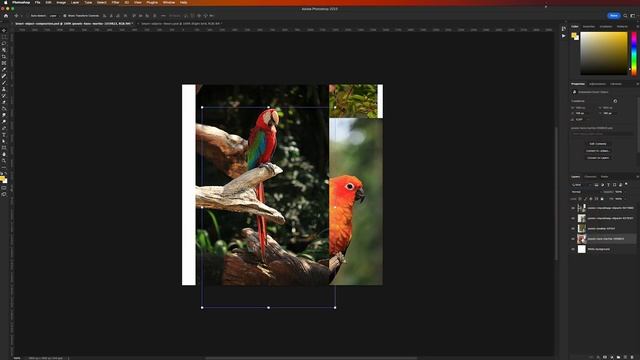Screen dimensions: 640x360
Task: Select the Zoom tool
Action: tap(4, 161)
